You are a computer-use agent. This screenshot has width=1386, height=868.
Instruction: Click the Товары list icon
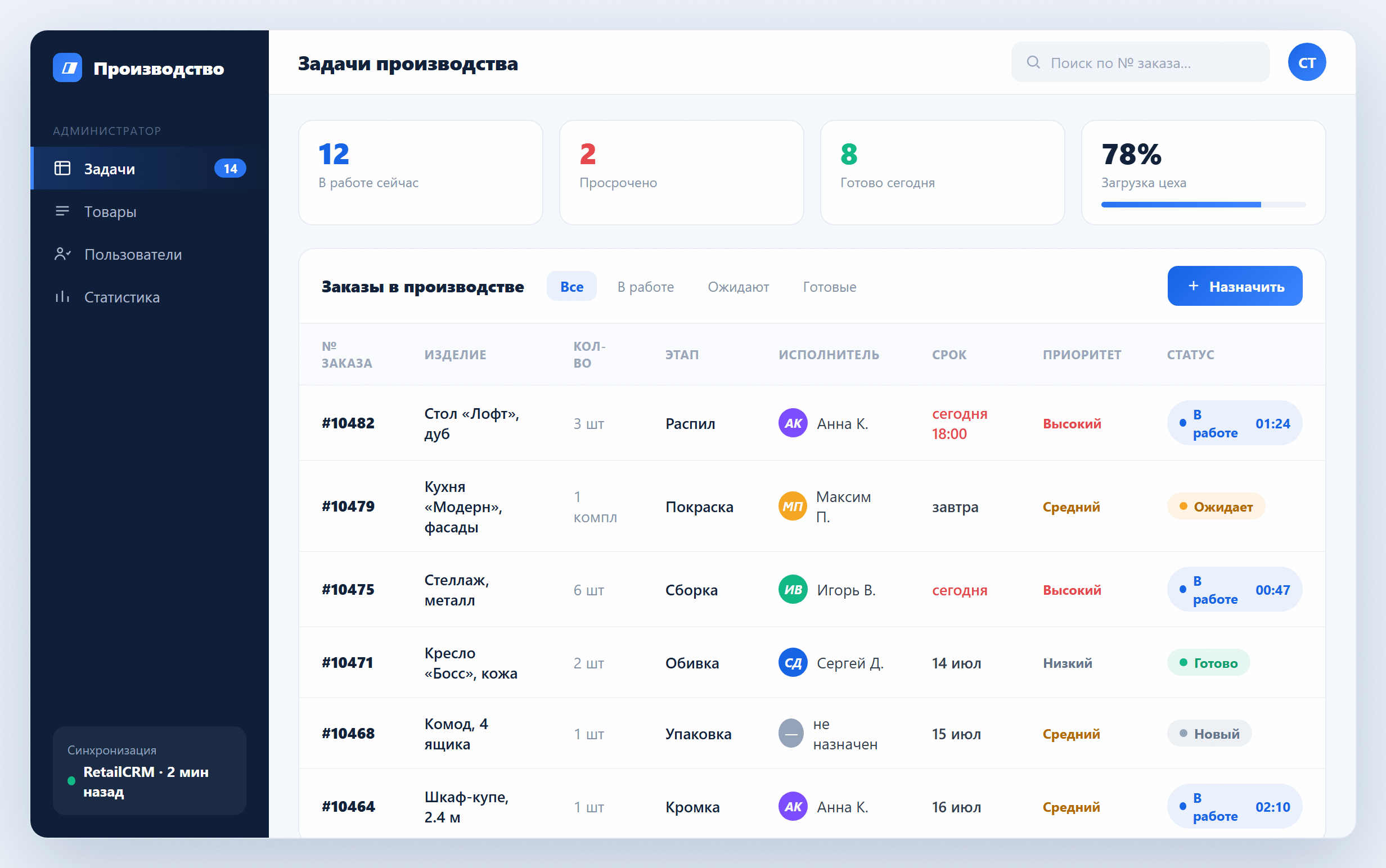tap(62, 211)
